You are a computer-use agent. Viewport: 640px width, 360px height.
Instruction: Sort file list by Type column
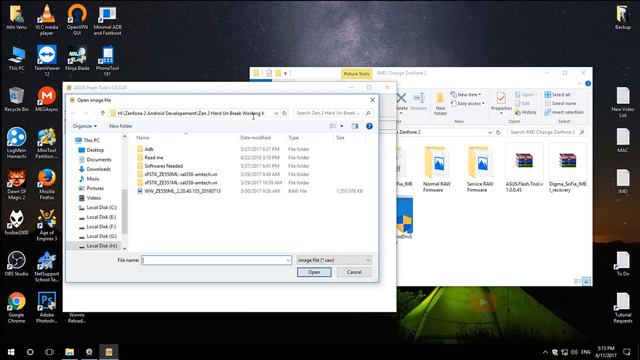pos(293,138)
